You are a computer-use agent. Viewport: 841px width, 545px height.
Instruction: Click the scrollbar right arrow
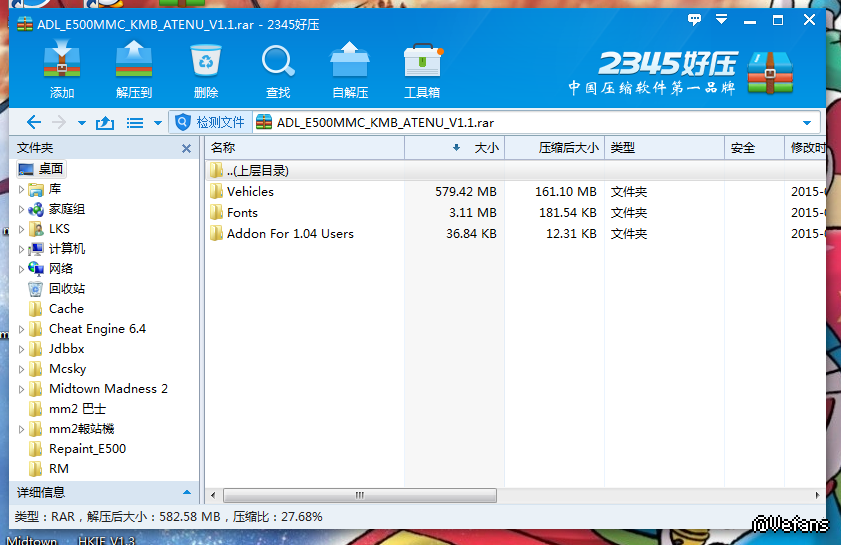tap(817, 495)
